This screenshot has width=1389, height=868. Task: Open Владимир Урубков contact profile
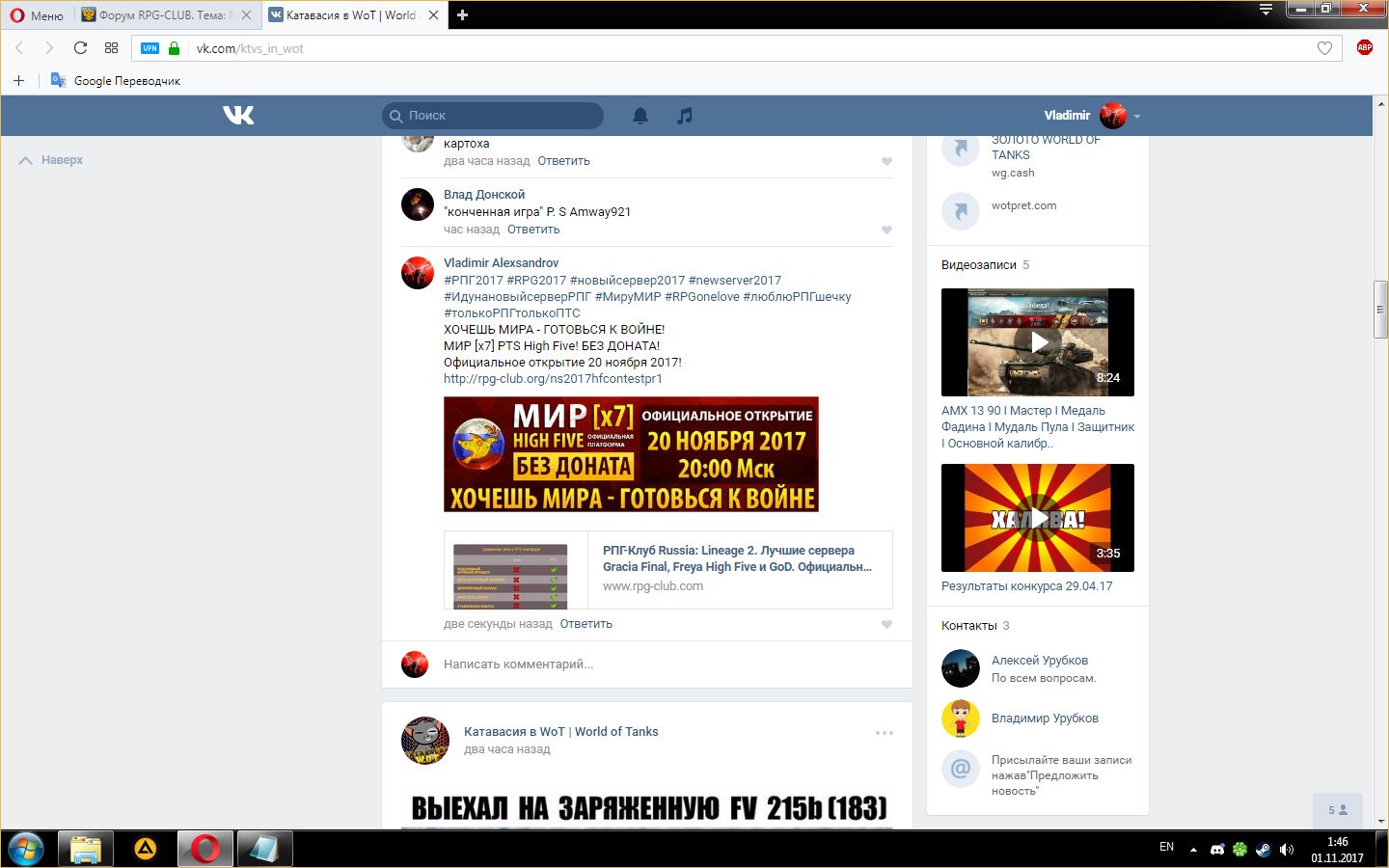[x=1045, y=719]
